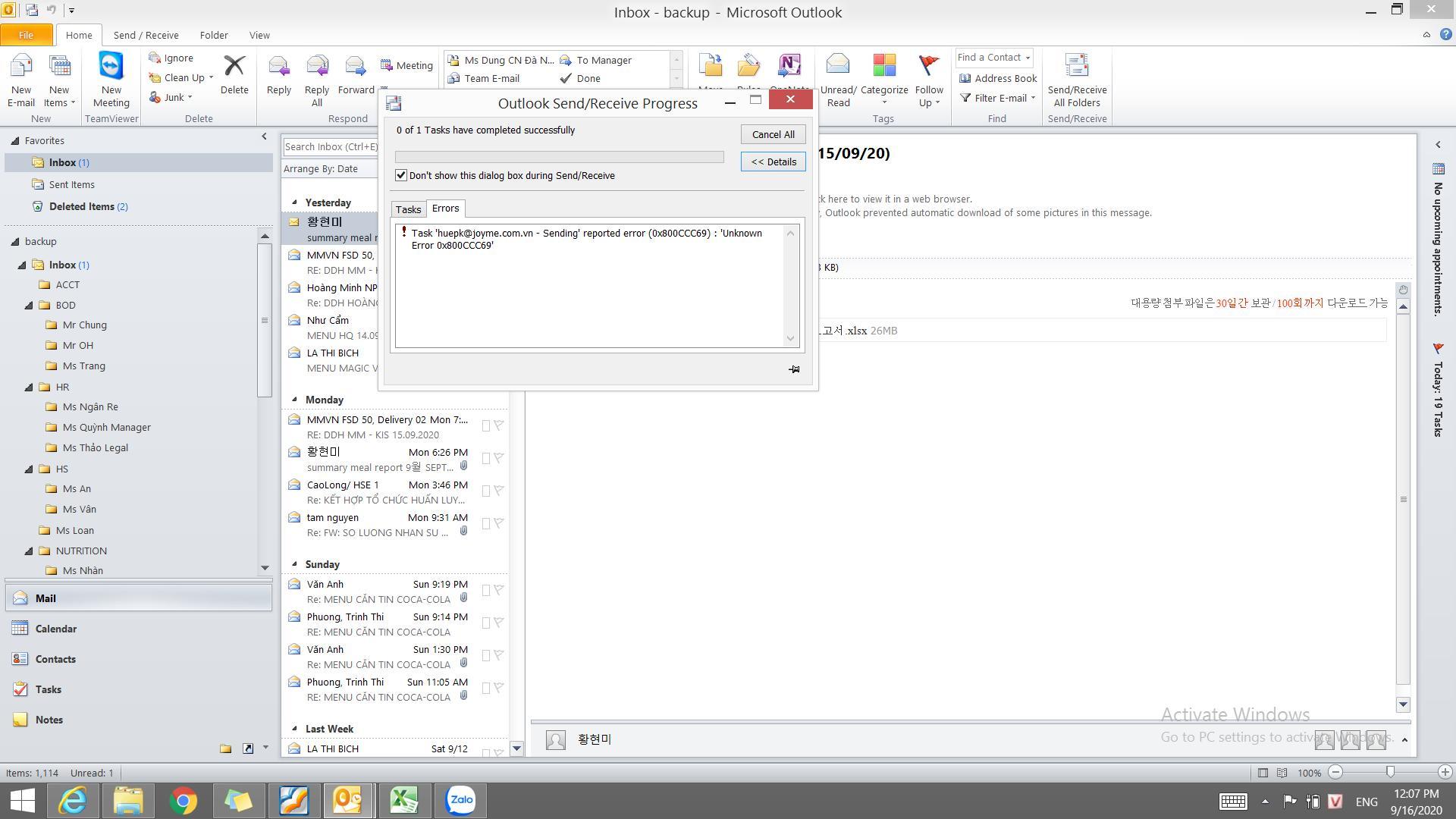This screenshot has height=819, width=1456.
Task: Switch to the View ribbon tab
Action: tap(259, 35)
